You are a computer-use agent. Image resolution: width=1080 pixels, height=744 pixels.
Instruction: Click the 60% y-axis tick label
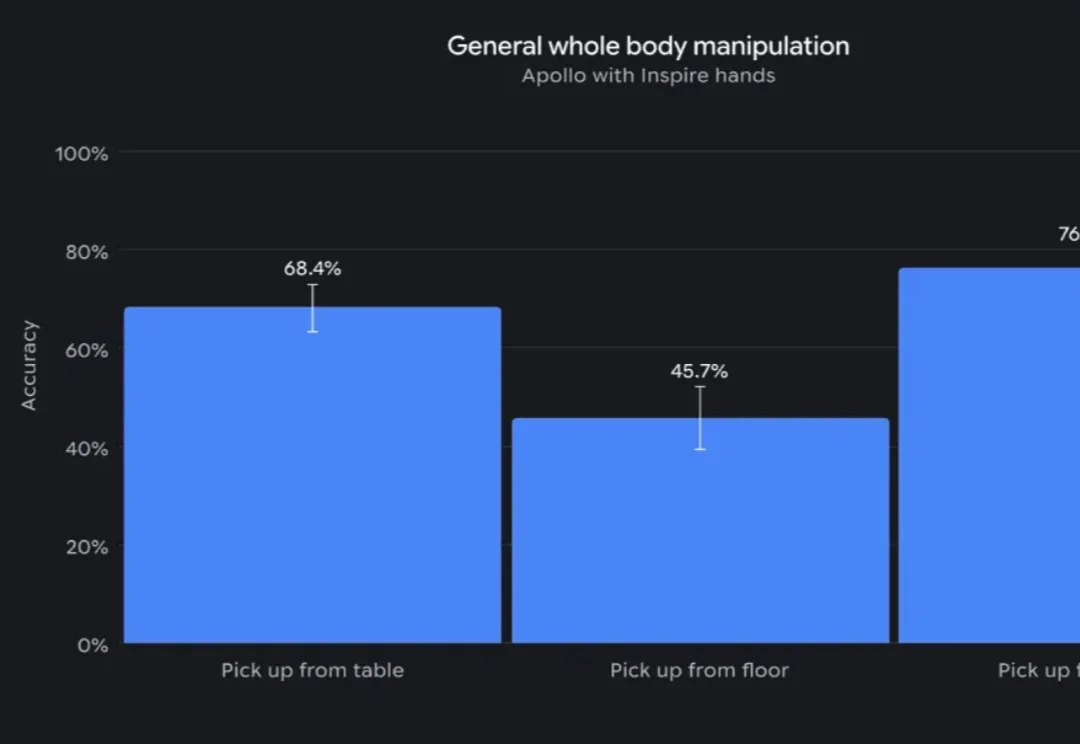87,351
